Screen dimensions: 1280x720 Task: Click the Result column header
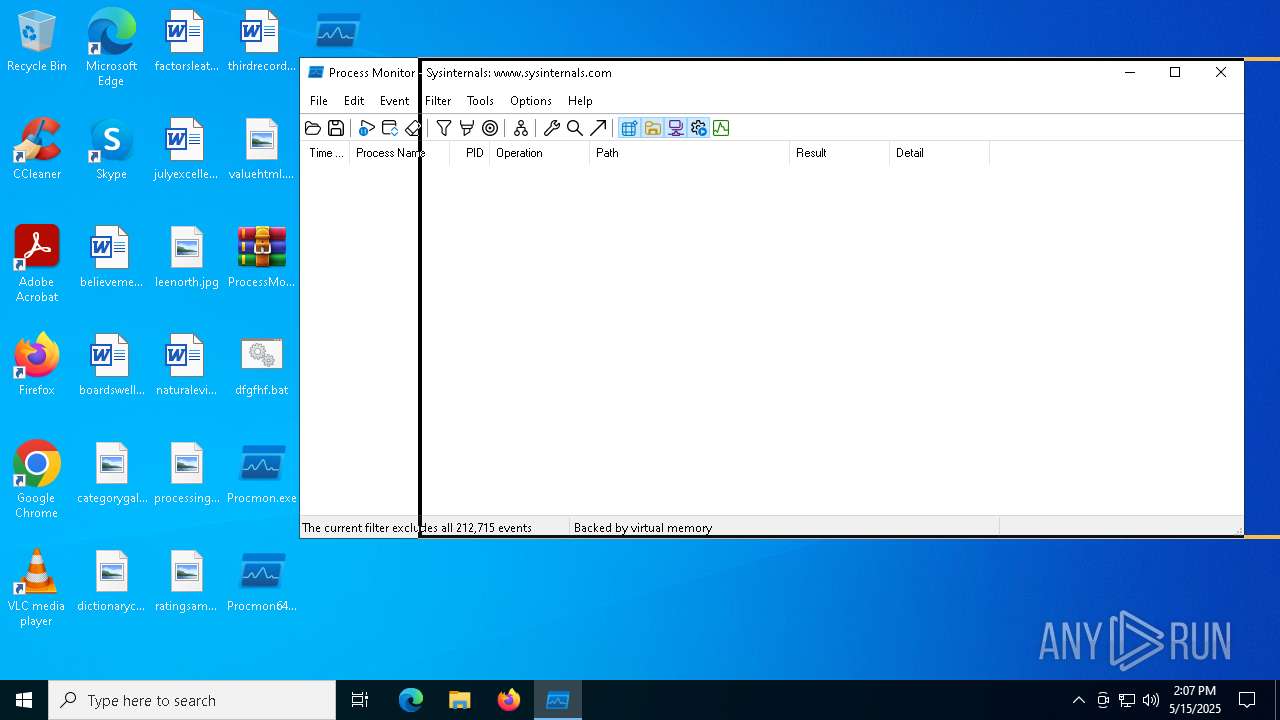(x=839, y=153)
